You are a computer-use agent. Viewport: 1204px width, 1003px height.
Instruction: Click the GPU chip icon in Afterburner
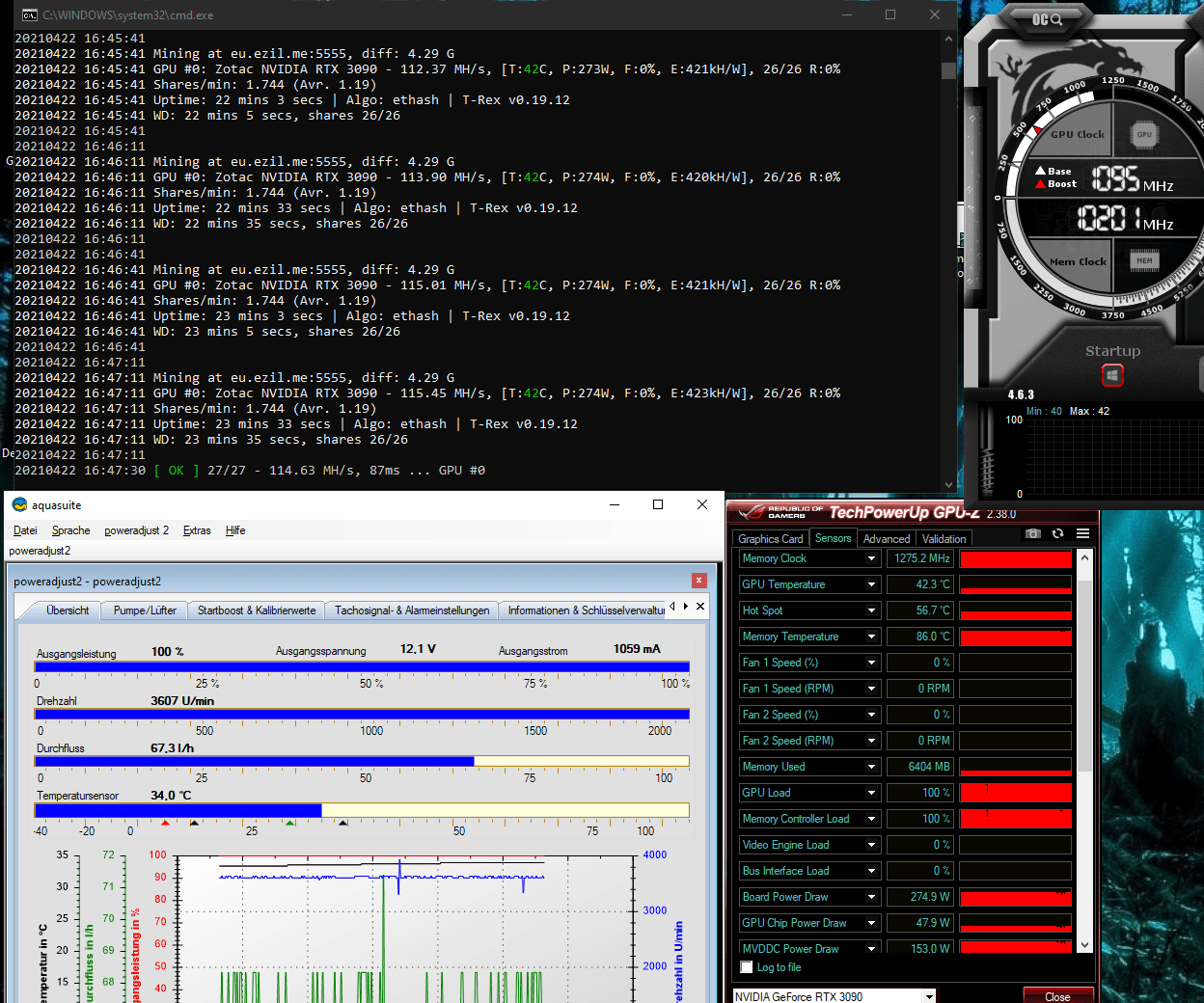(1144, 134)
